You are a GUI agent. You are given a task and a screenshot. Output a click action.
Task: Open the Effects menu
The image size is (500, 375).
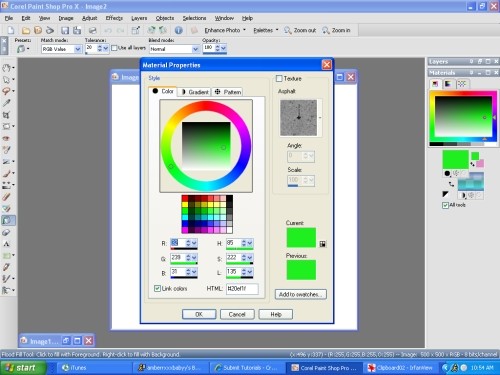coord(114,18)
